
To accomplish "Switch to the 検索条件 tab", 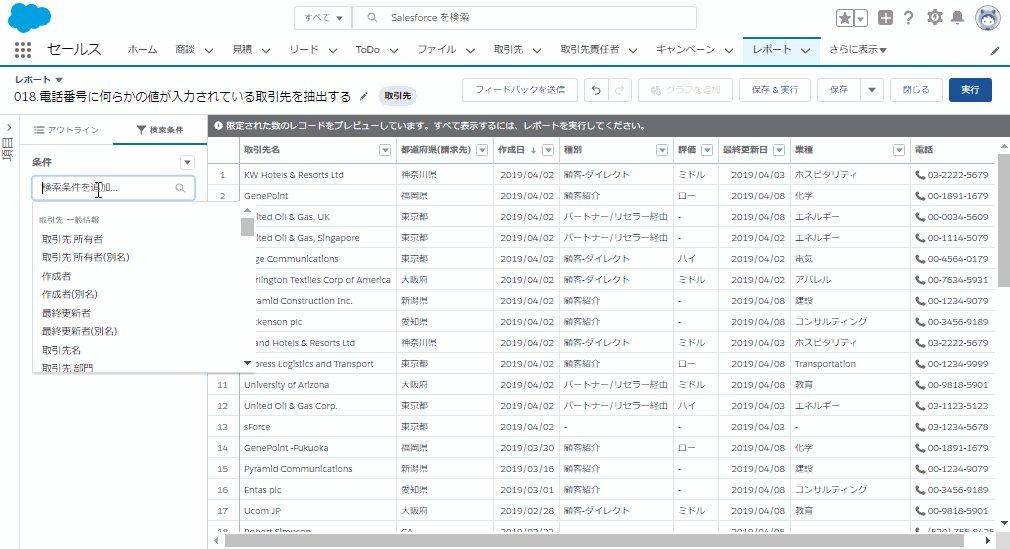I will 160,130.
